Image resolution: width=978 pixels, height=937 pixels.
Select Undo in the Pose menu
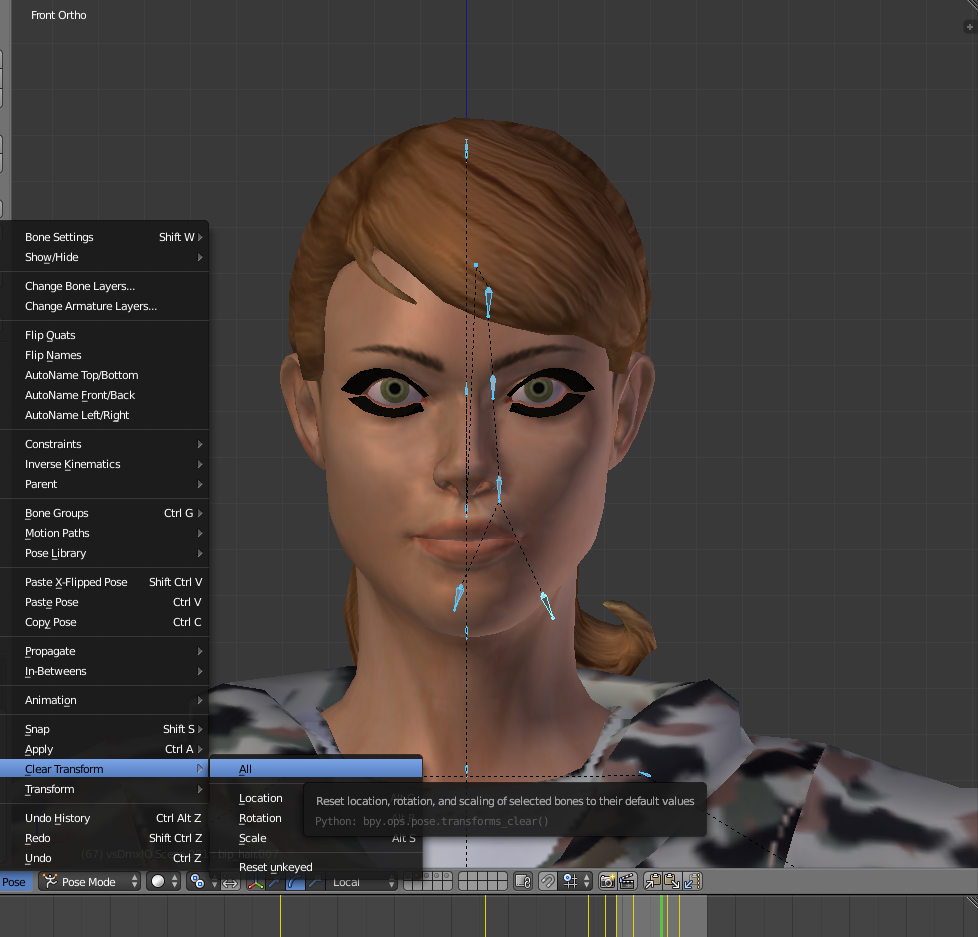[104, 858]
